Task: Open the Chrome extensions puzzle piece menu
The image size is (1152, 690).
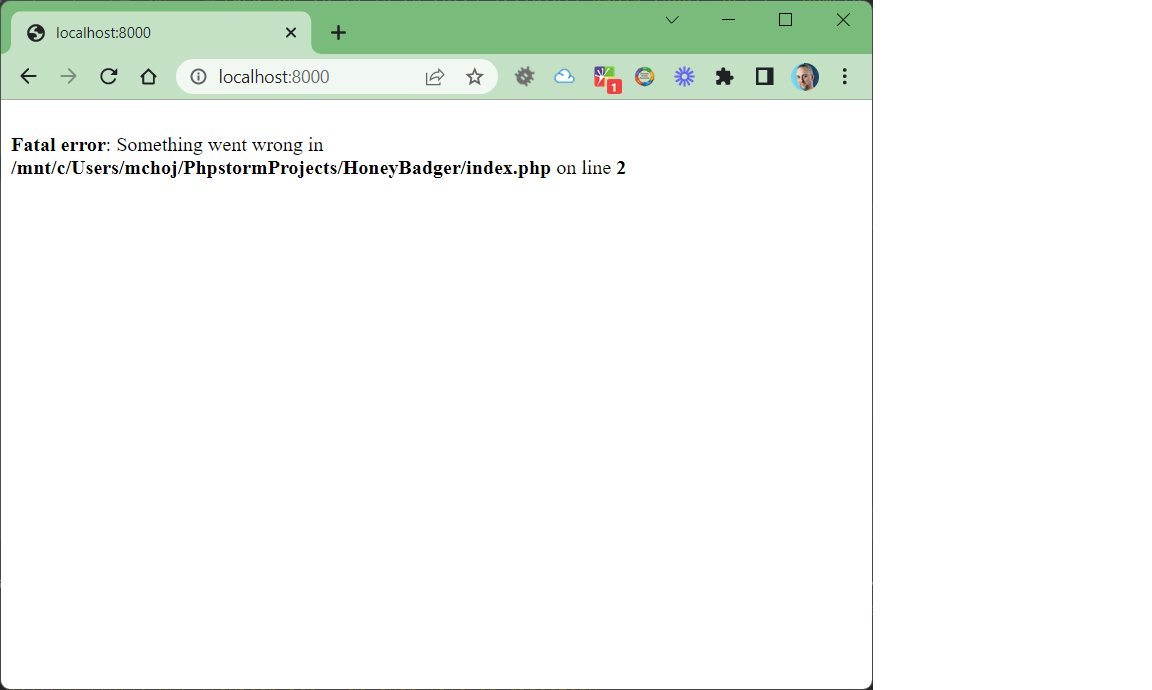Action: 724,76
